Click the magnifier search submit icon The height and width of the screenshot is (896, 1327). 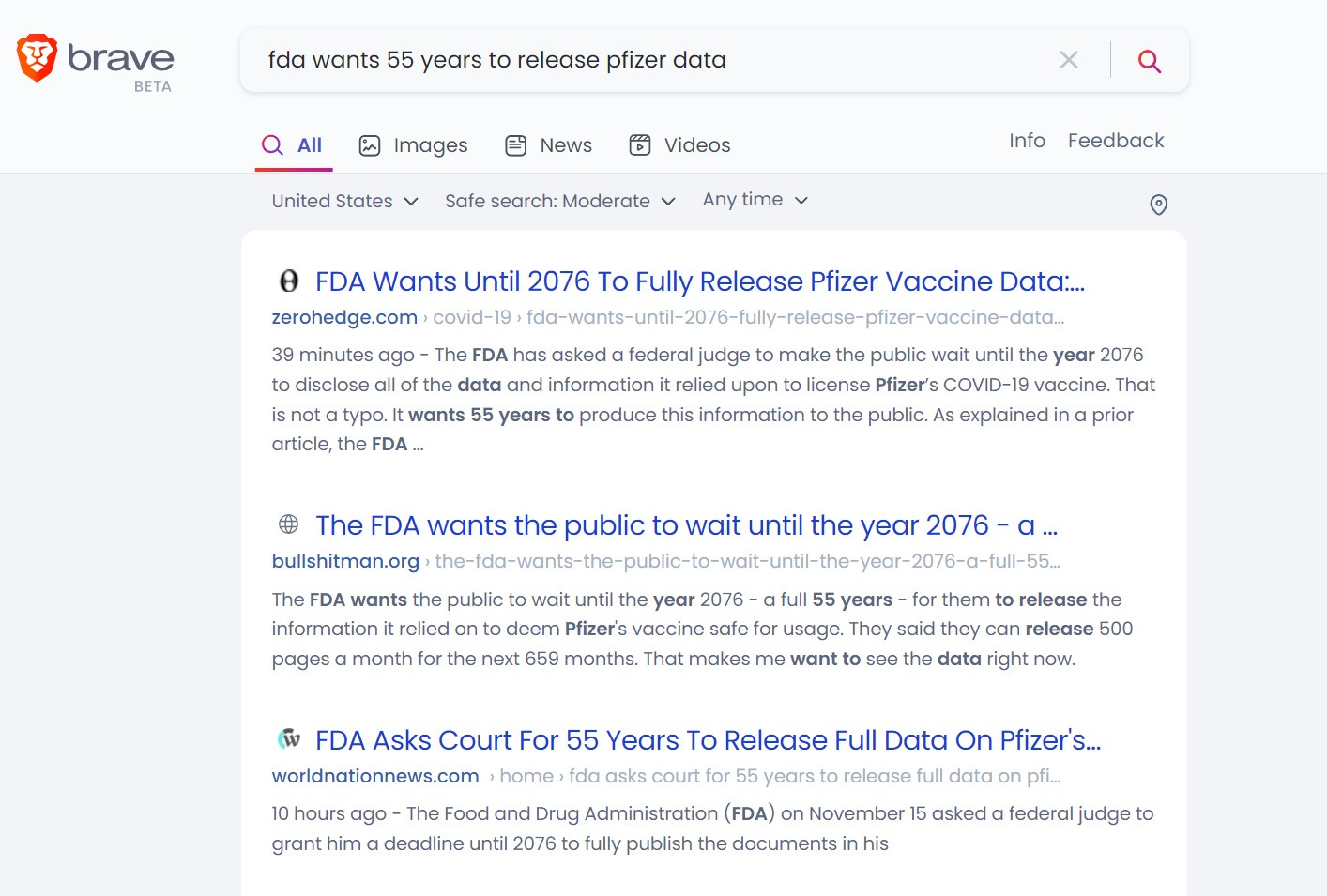pos(1150,61)
